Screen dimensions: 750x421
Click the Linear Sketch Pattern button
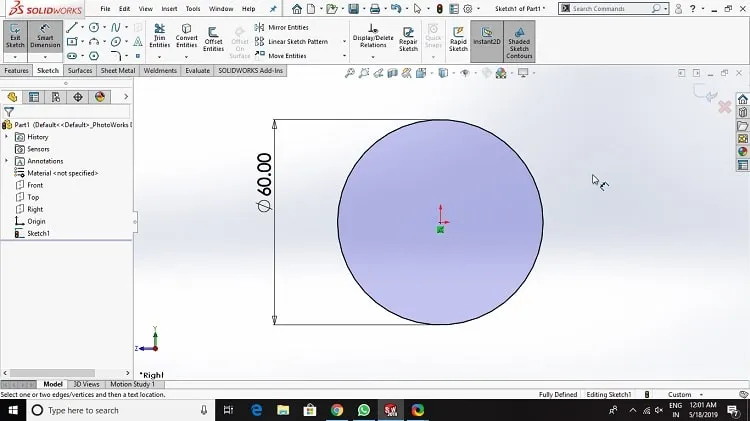(x=292, y=42)
